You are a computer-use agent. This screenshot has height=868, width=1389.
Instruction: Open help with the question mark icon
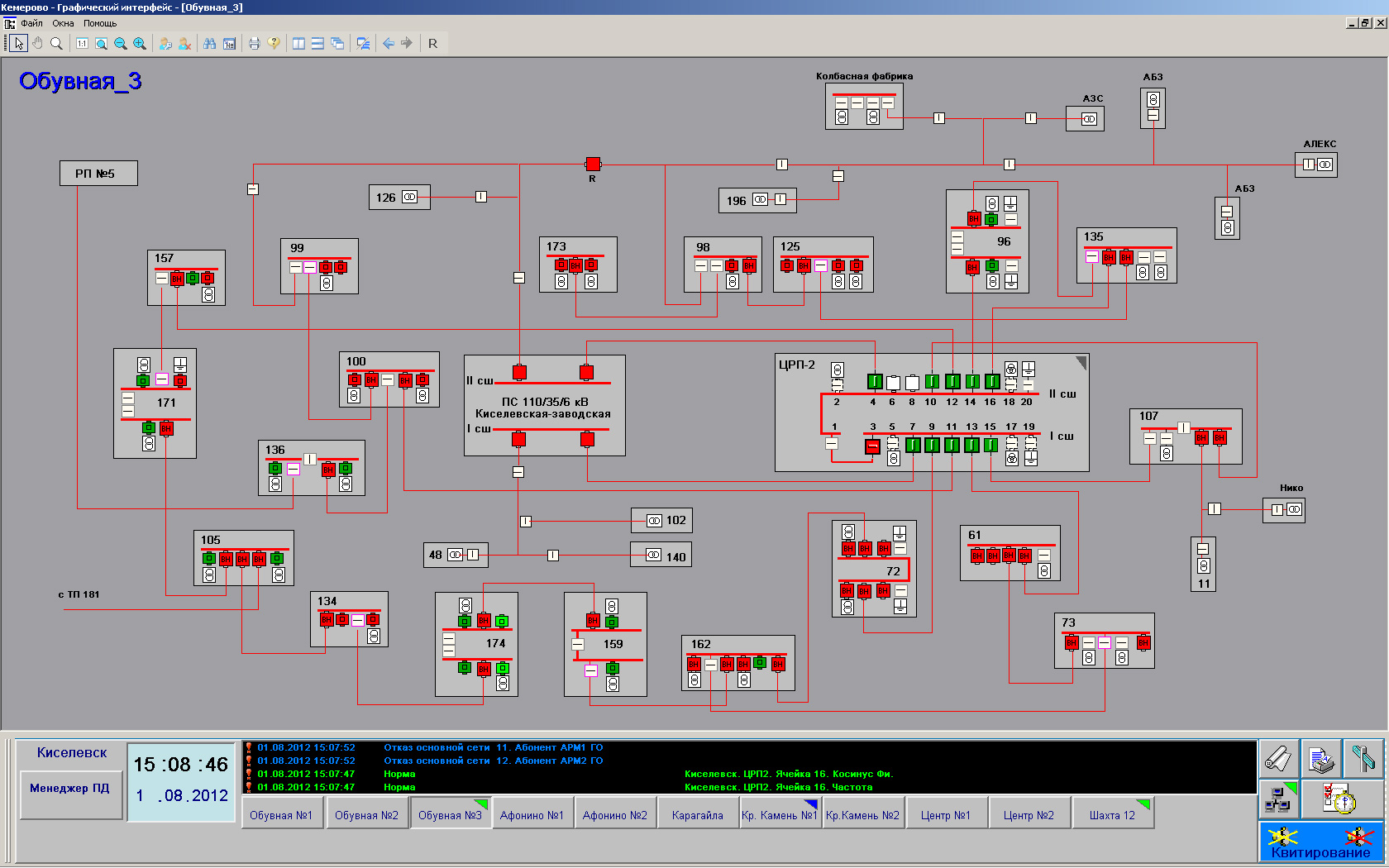pyautogui.click(x=274, y=43)
